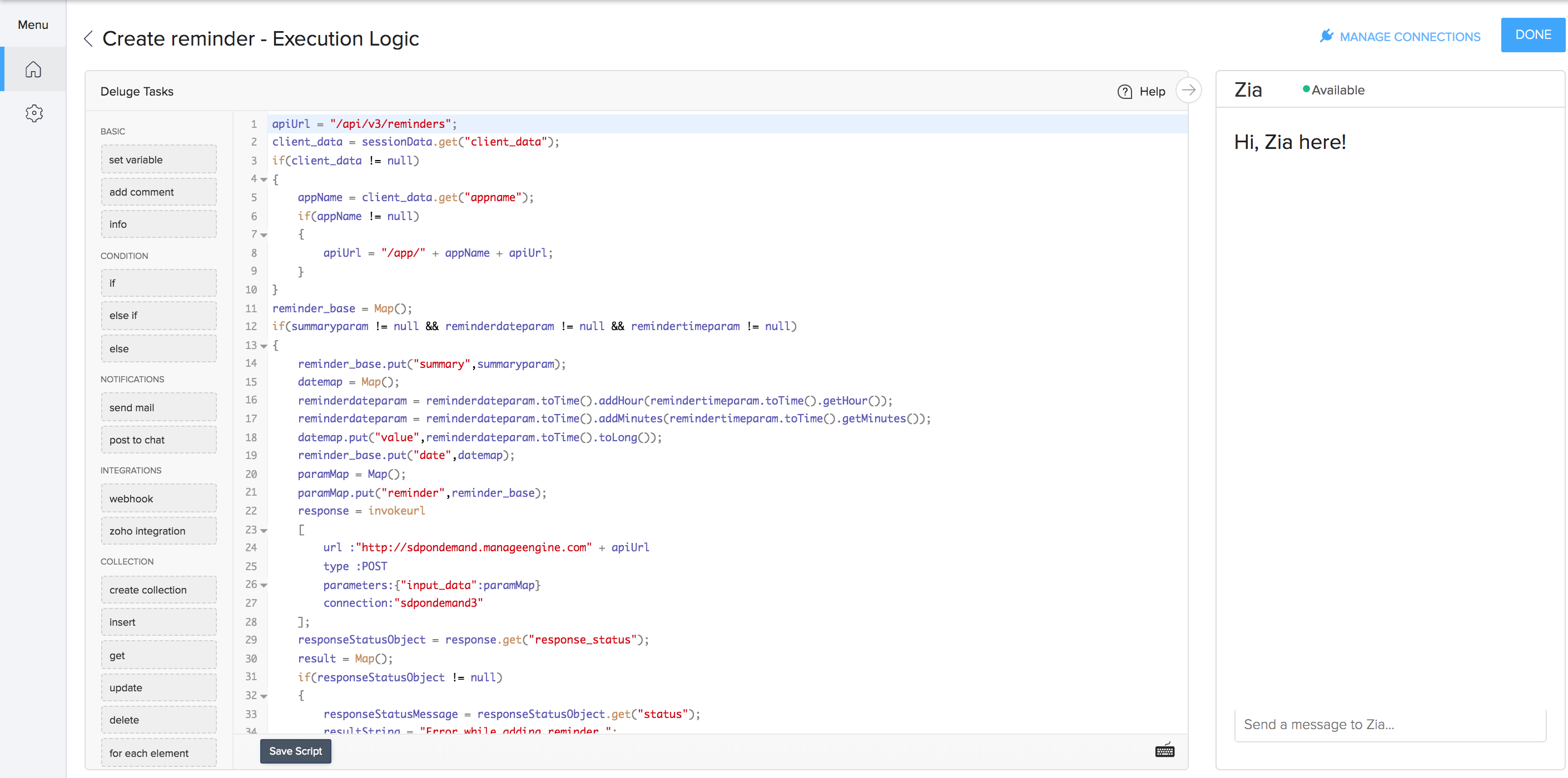
Task: Select the 'webhook' integration task
Action: [159, 499]
